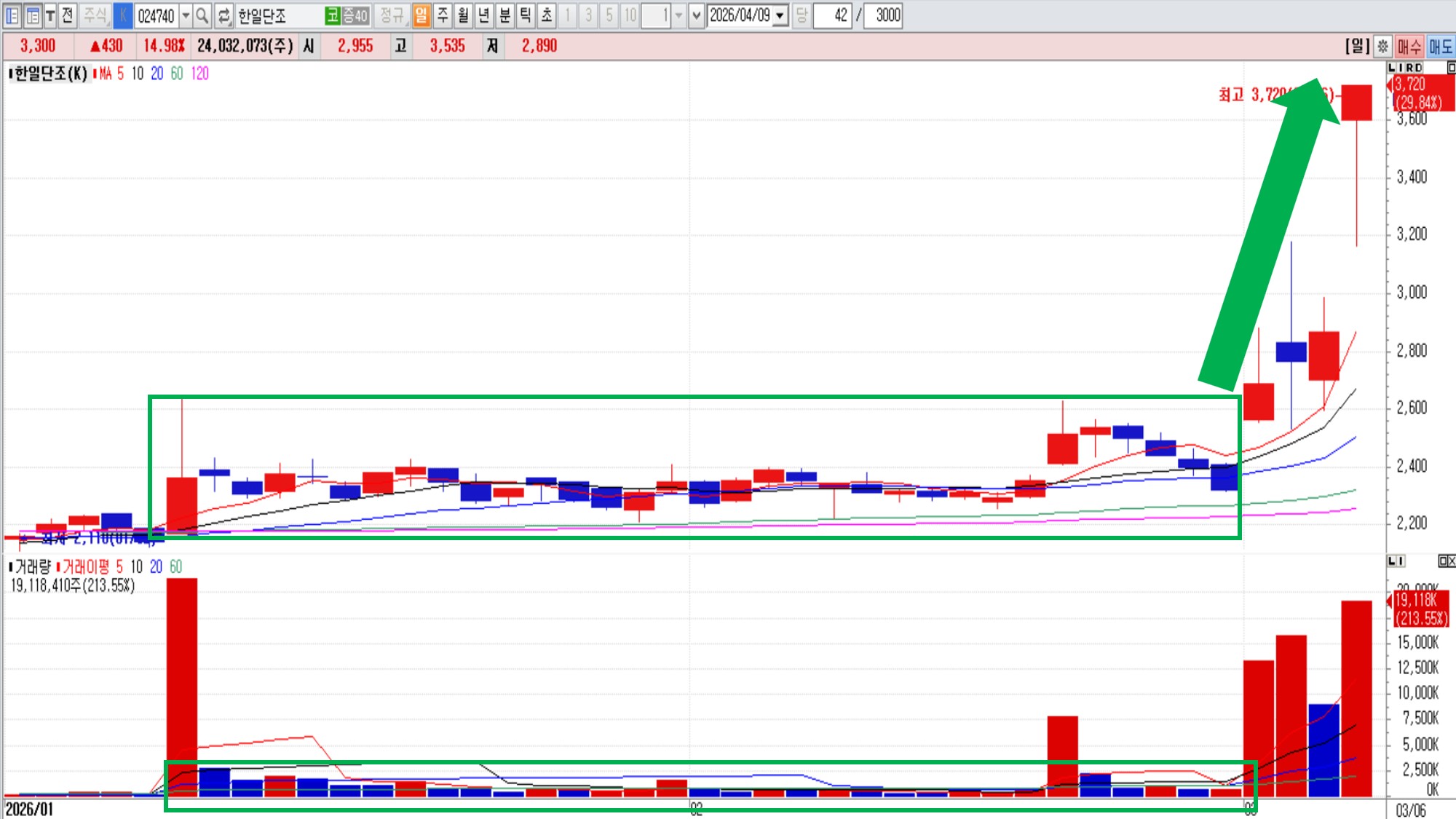Maximize the price chart pane icon
This screenshot has height=819, width=1456.
tap(1450, 68)
